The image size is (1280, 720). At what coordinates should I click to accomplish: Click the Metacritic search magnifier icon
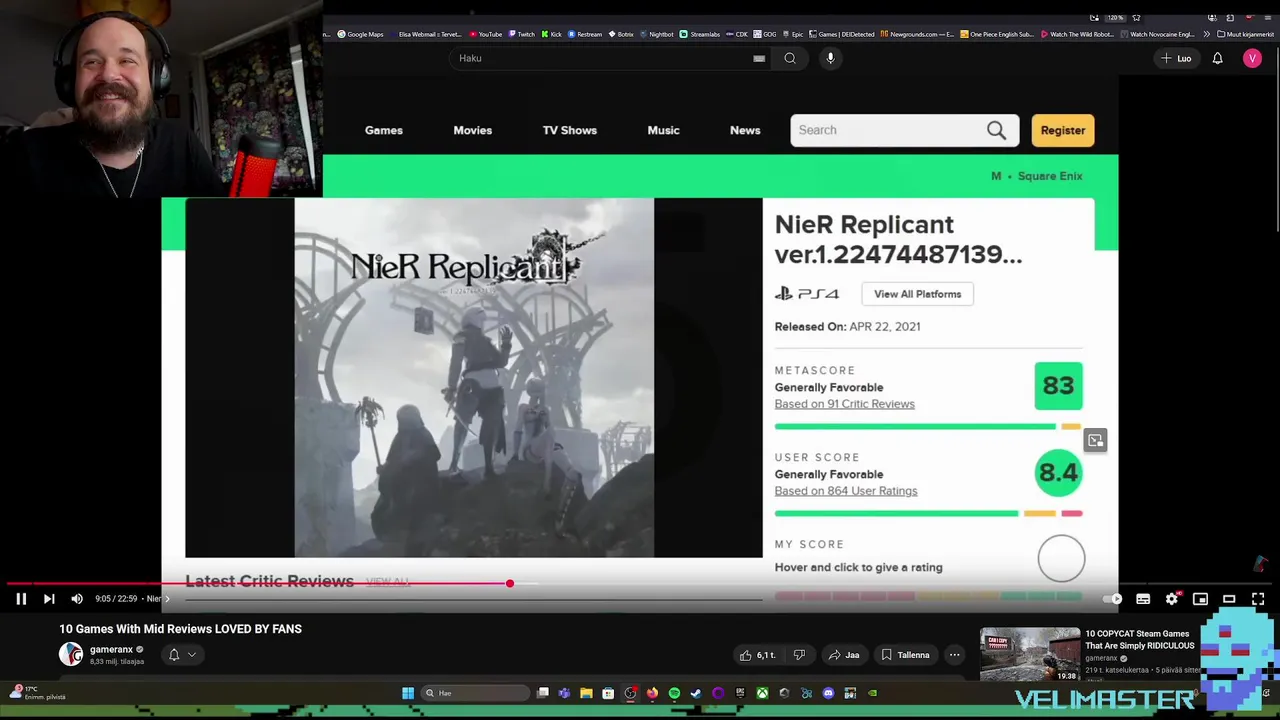coord(997,130)
